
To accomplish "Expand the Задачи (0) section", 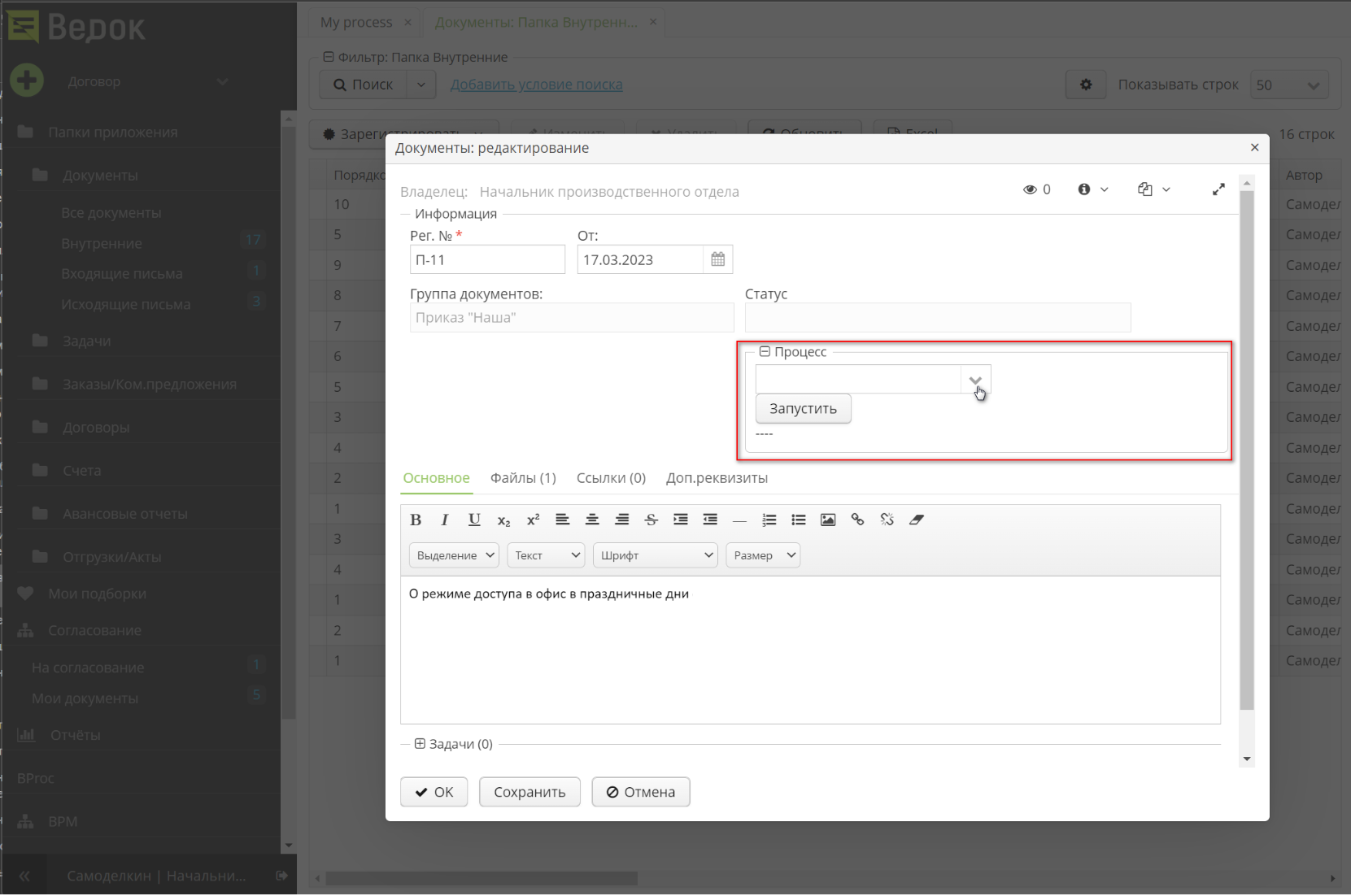I will [420, 743].
